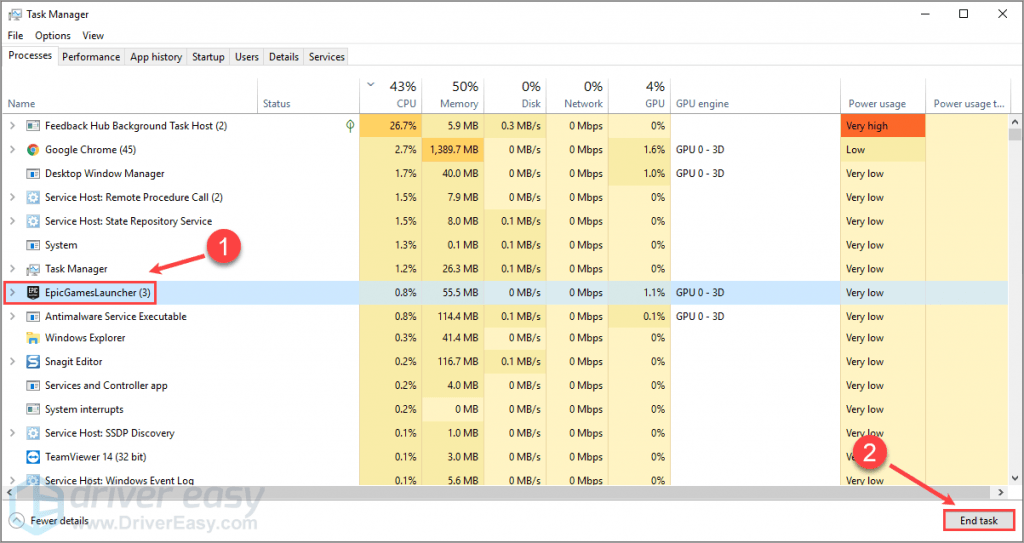The image size is (1024, 543).
Task: Sort by the CPU column header
Action: 391,95
